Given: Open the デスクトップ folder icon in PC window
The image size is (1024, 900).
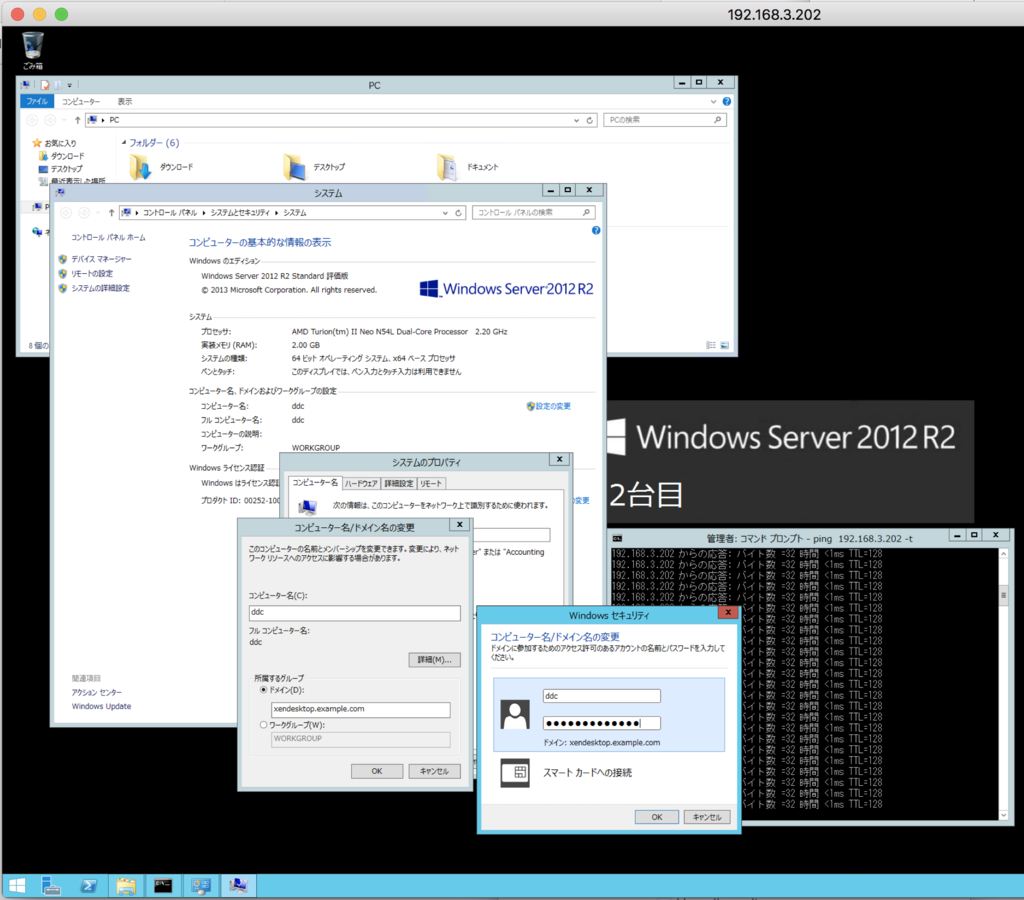Looking at the screenshot, I should pos(295,167).
